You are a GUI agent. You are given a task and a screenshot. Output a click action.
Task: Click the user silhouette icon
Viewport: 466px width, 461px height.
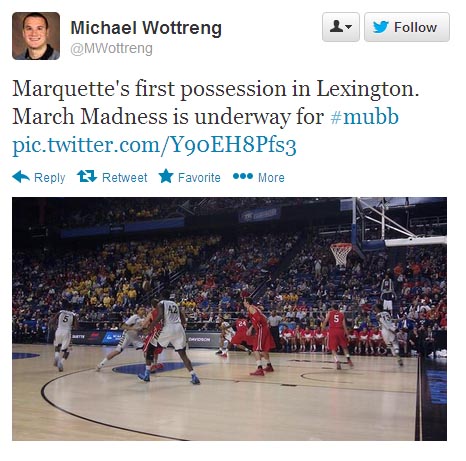[336, 26]
